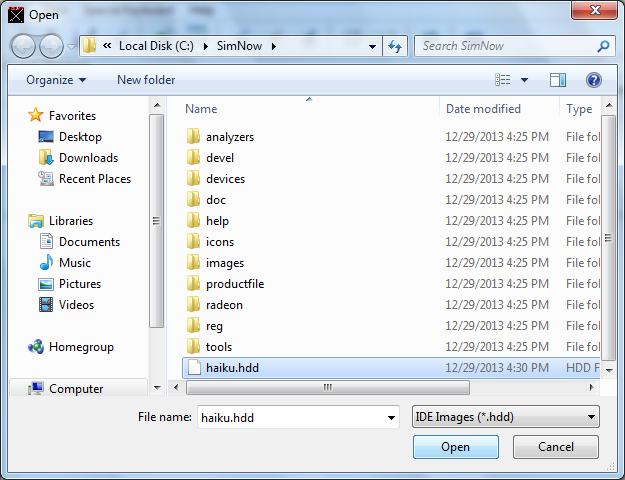
Task: Click horizontal scrollbar right arrow
Action: pos(592,387)
